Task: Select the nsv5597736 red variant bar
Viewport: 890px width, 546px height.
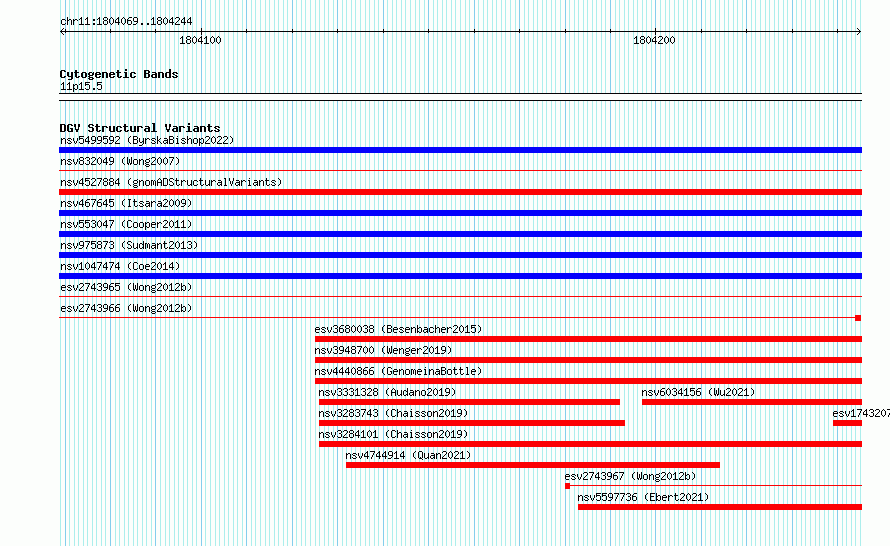Action: tap(720, 507)
